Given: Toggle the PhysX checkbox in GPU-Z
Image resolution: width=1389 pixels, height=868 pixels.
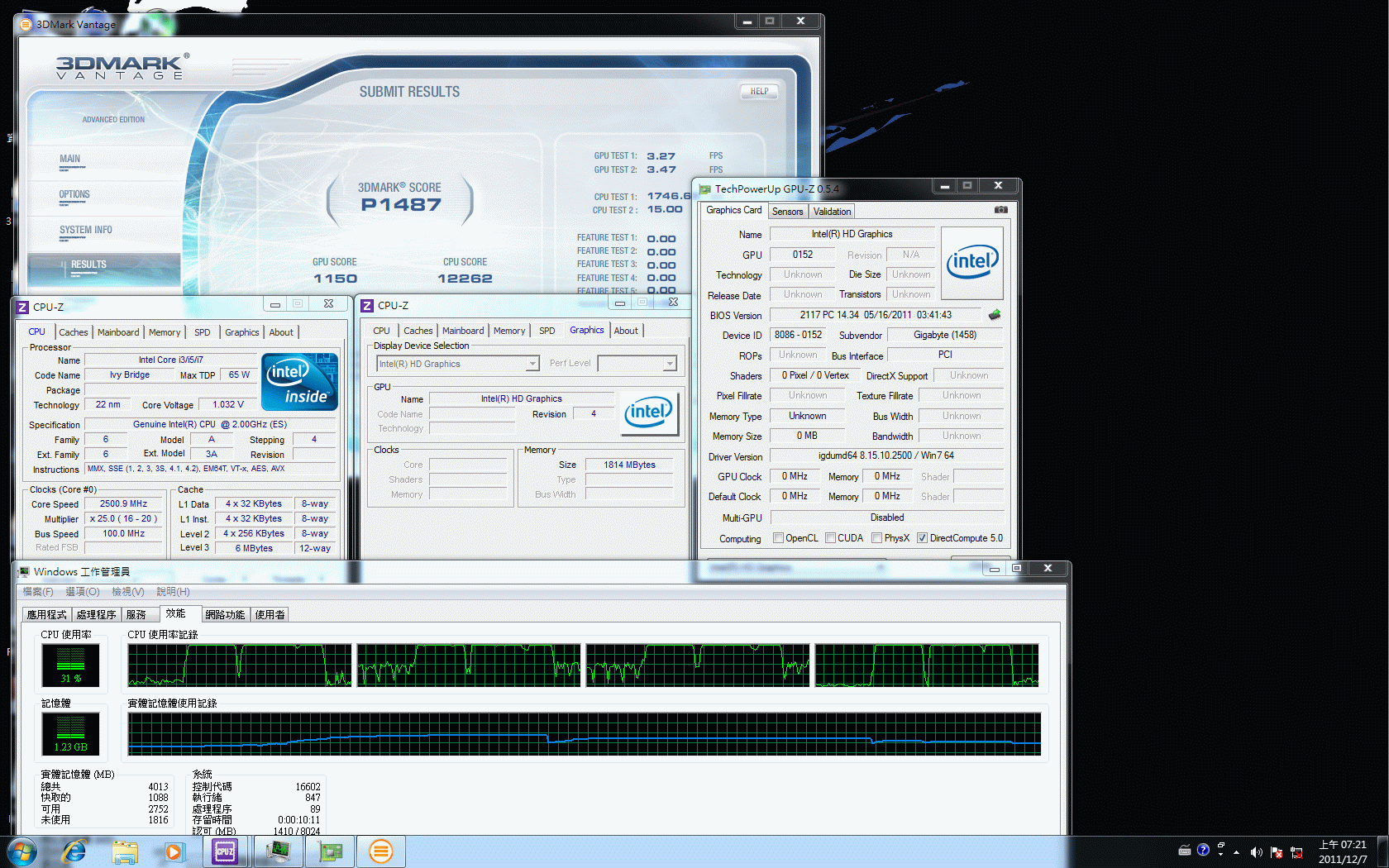Looking at the screenshot, I should [876, 538].
